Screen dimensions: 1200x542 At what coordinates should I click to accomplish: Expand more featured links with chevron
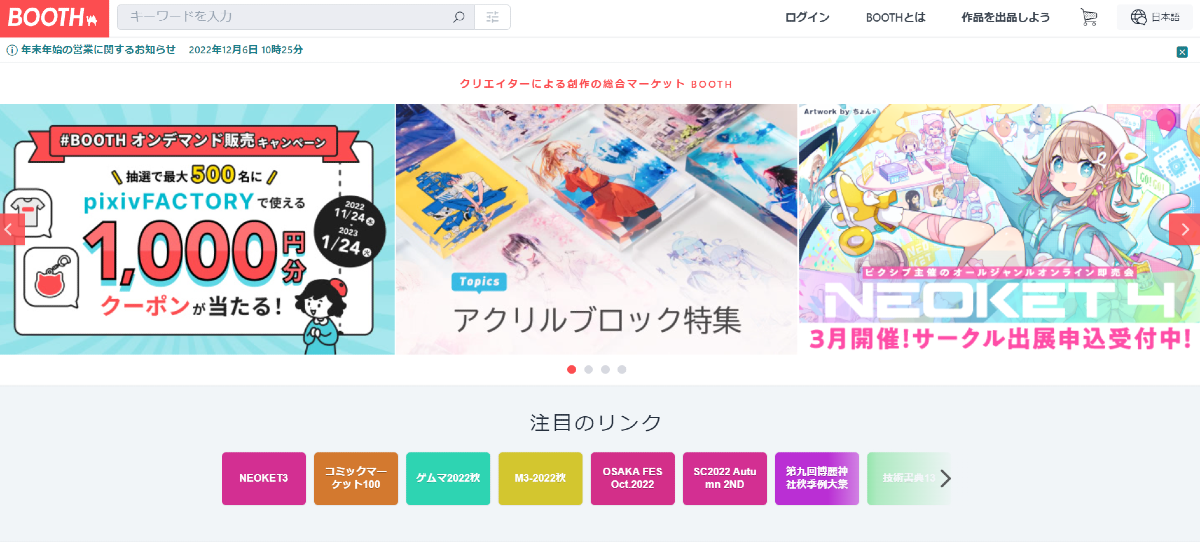[945, 478]
